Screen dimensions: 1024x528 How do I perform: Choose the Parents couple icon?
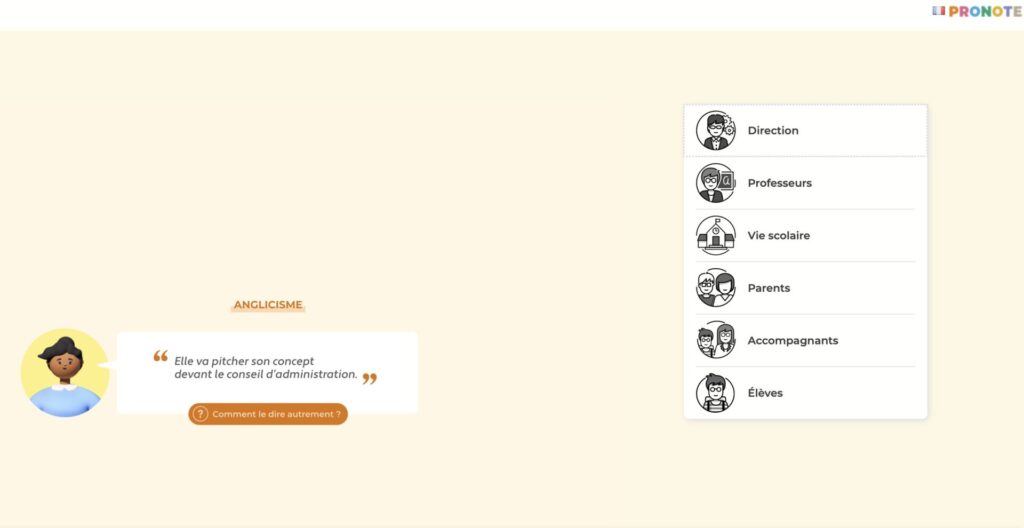[x=716, y=288]
